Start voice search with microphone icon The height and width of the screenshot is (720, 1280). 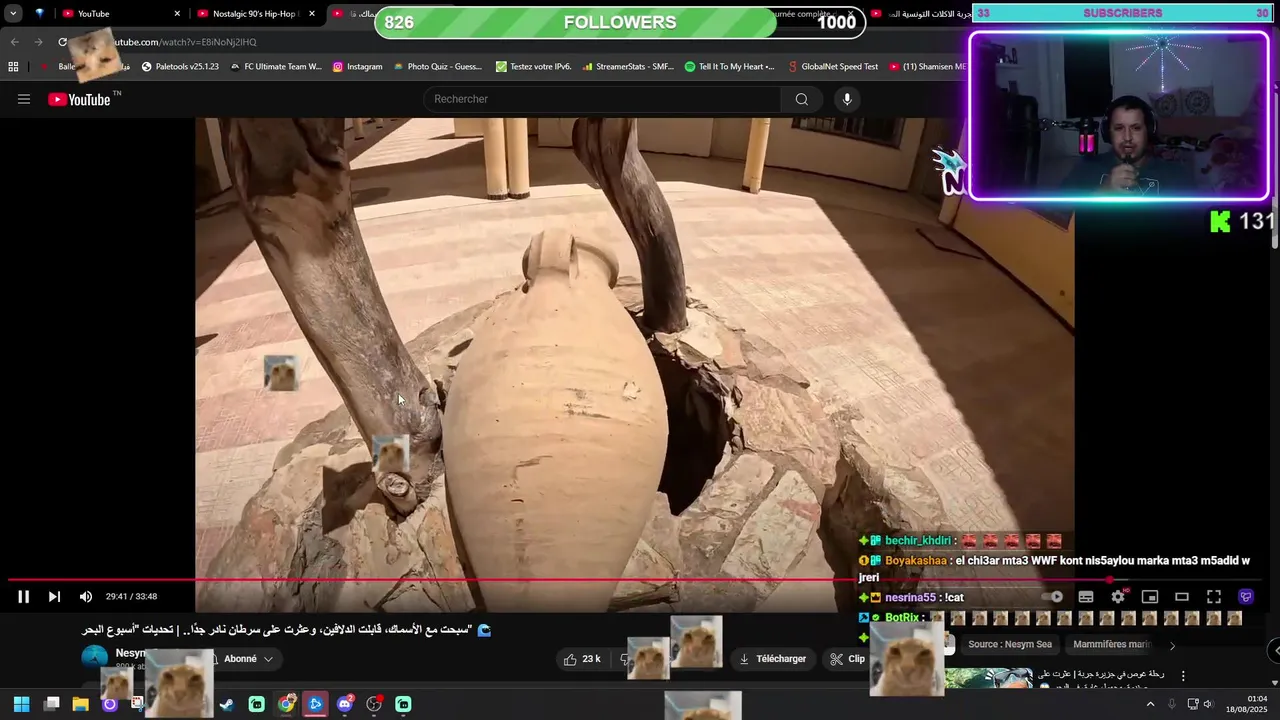847,99
